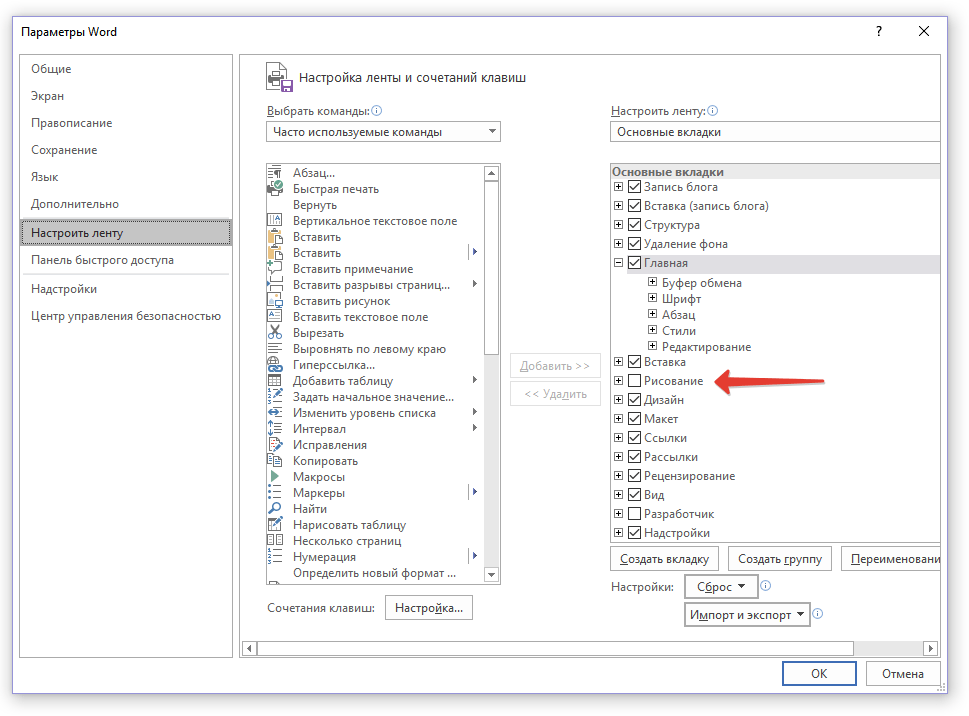Expand the Буфер обмена group
Screen dimensions: 969x716
click(x=652, y=283)
